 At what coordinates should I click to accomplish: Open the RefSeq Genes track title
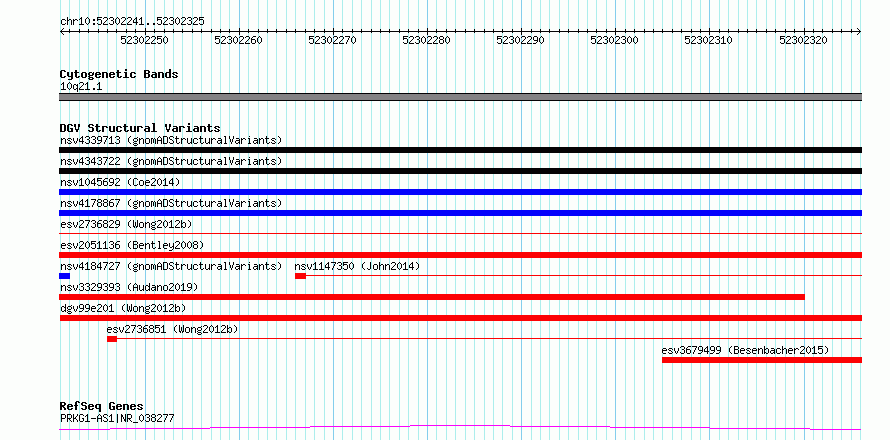click(102, 407)
